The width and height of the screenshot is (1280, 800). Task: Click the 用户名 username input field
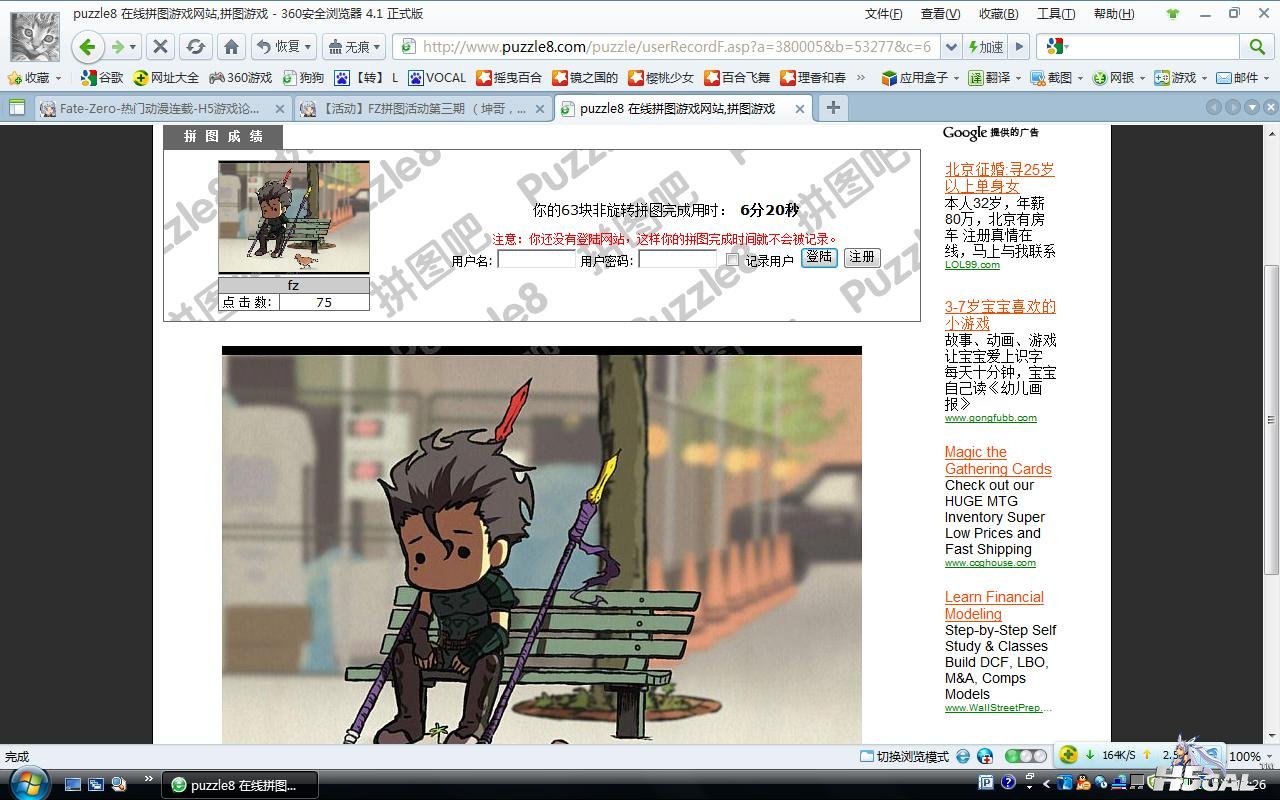[536, 259]
